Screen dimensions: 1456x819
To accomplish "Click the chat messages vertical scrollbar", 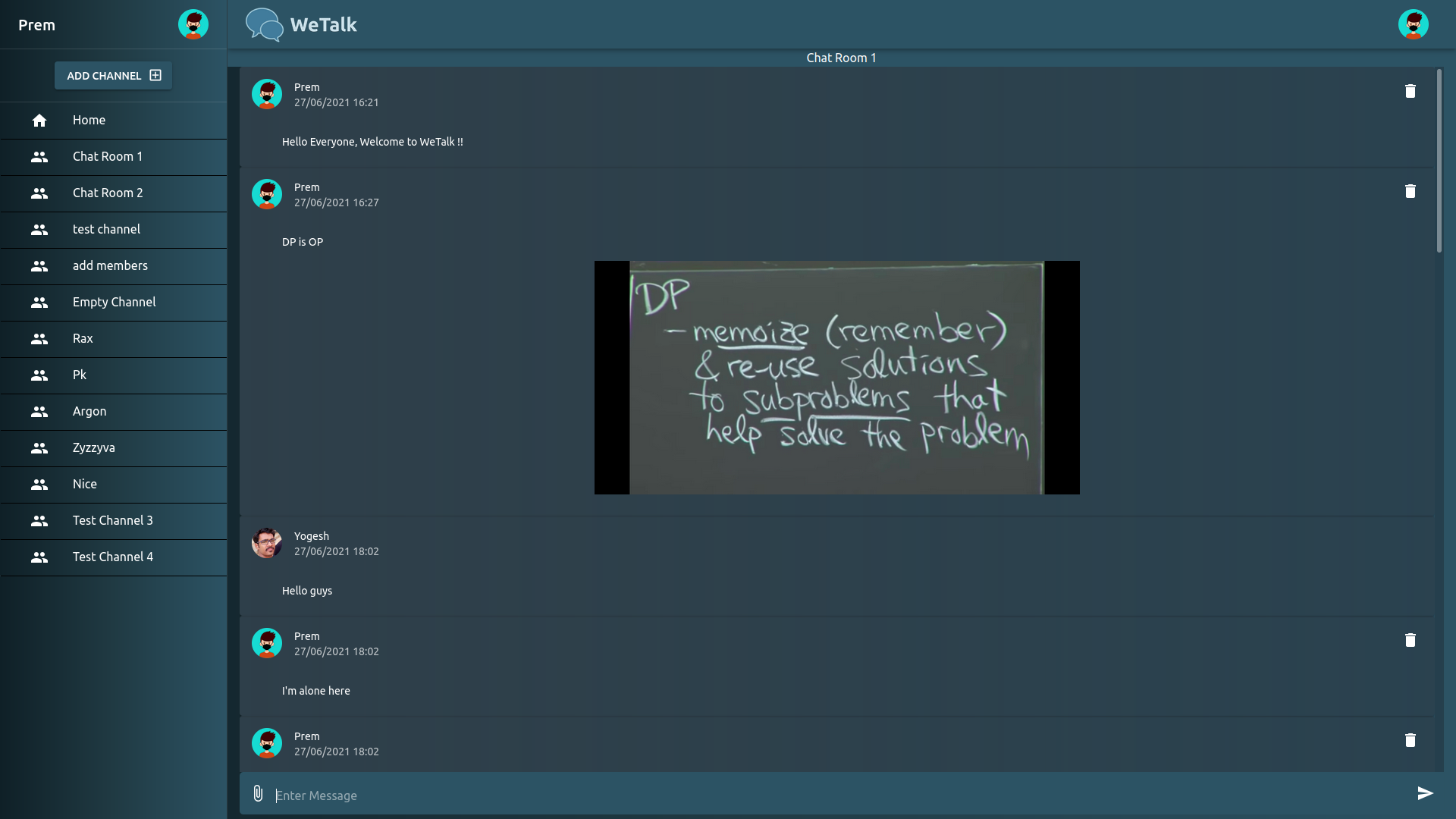I will (1439, 161).
